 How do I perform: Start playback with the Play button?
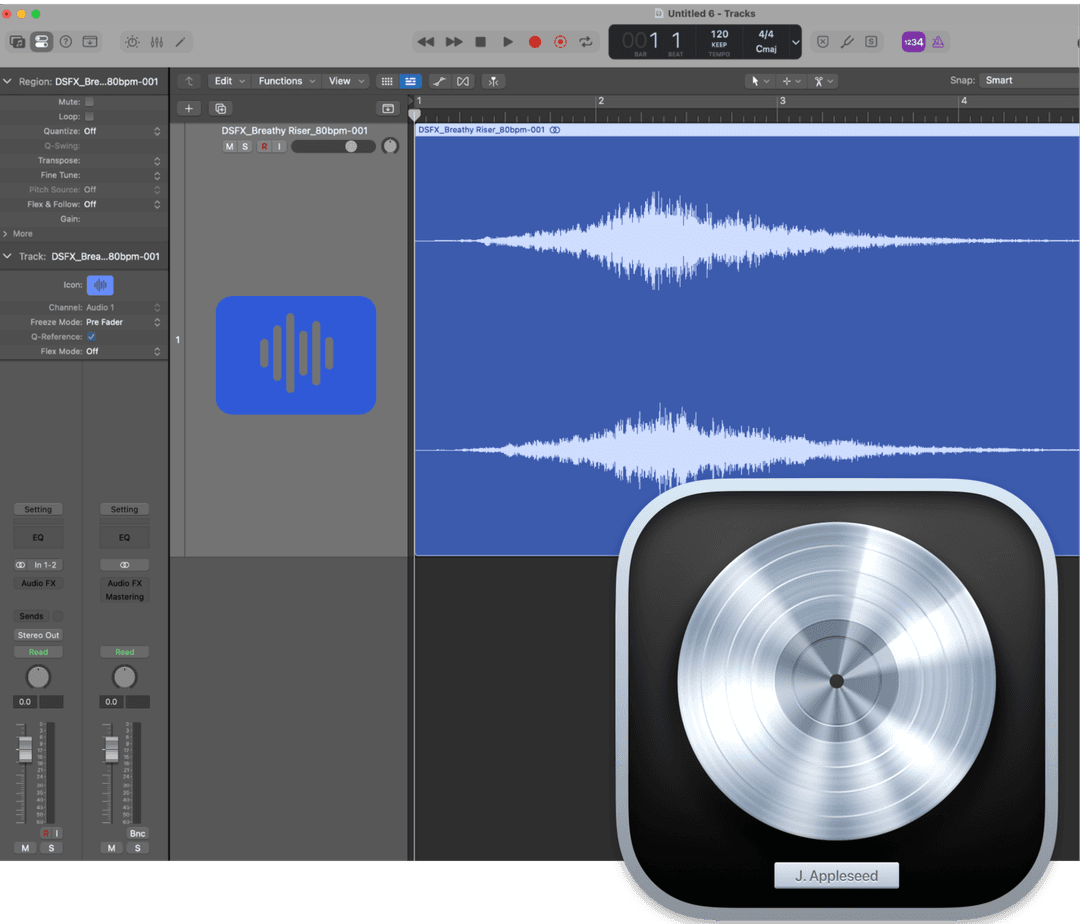508,42
